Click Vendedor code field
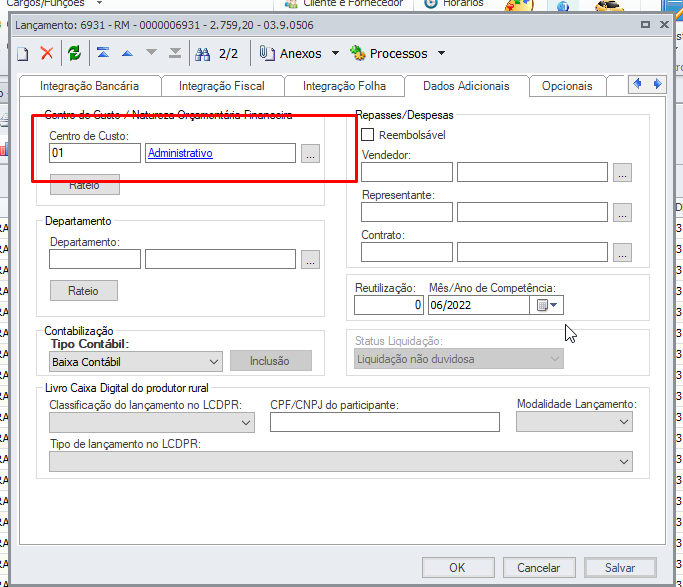 (407, 172)
